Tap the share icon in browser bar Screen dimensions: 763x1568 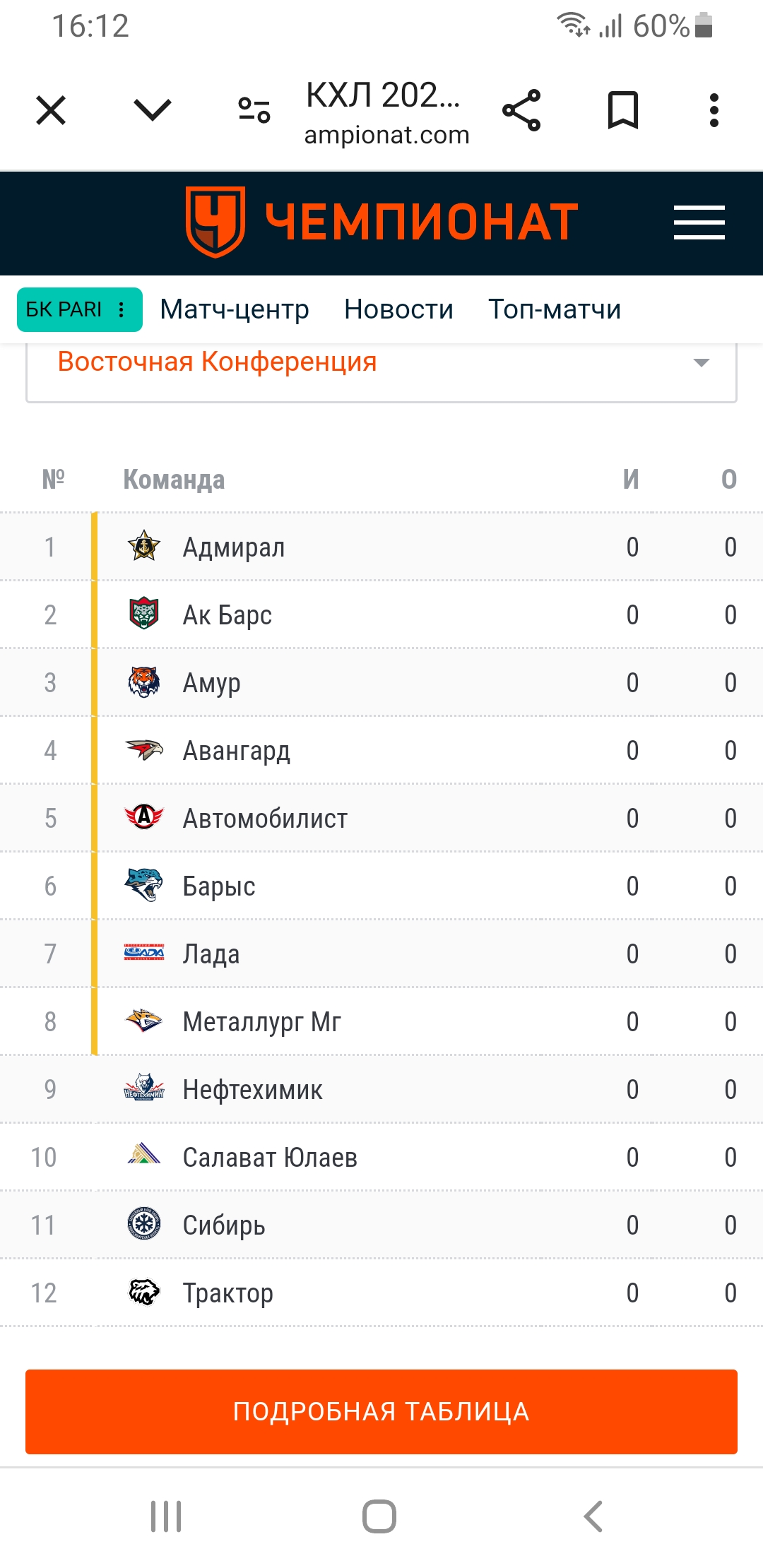click(x=521, y=110)
